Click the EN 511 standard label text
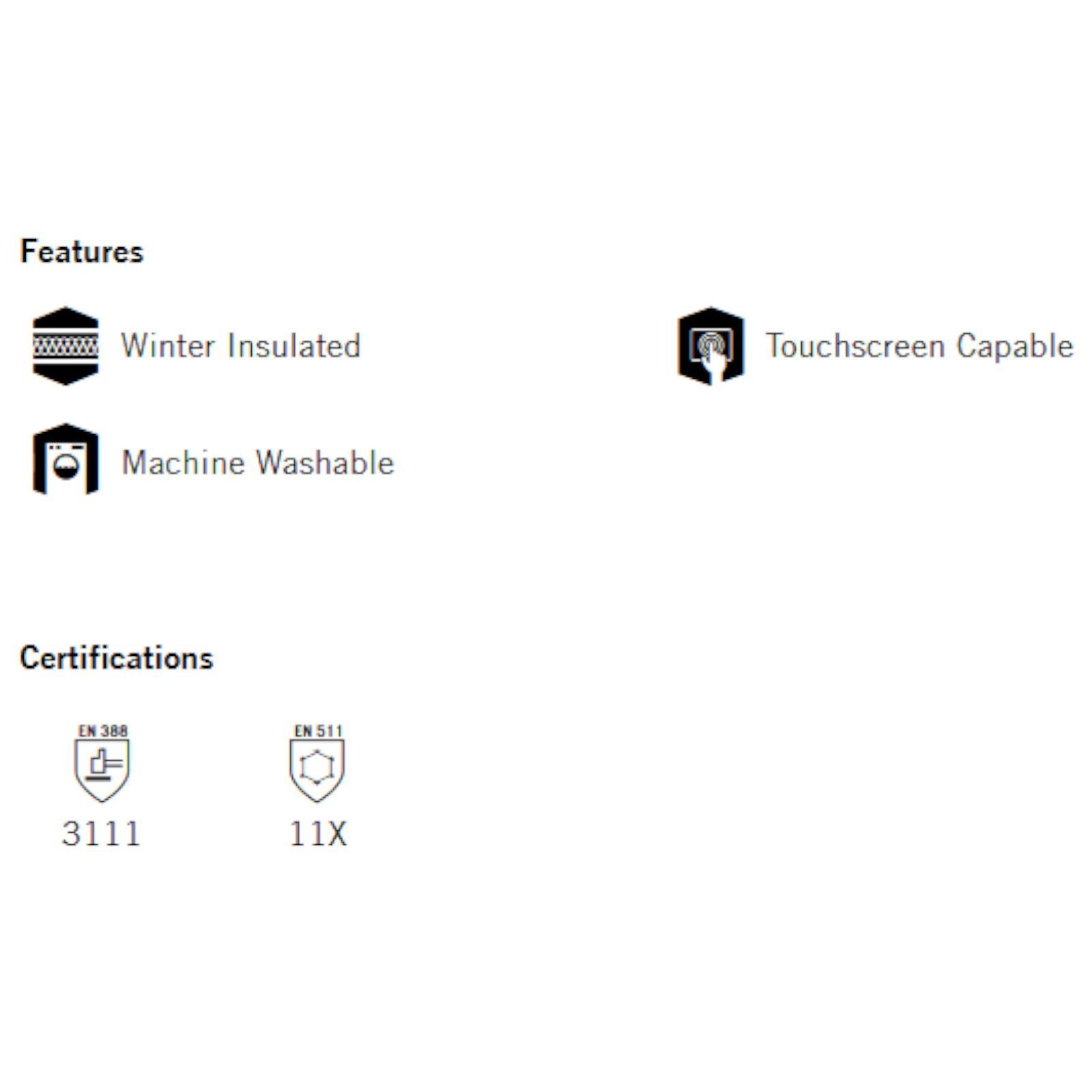Viewport: 1092px width, 1092px height. [x=318, y=731]
